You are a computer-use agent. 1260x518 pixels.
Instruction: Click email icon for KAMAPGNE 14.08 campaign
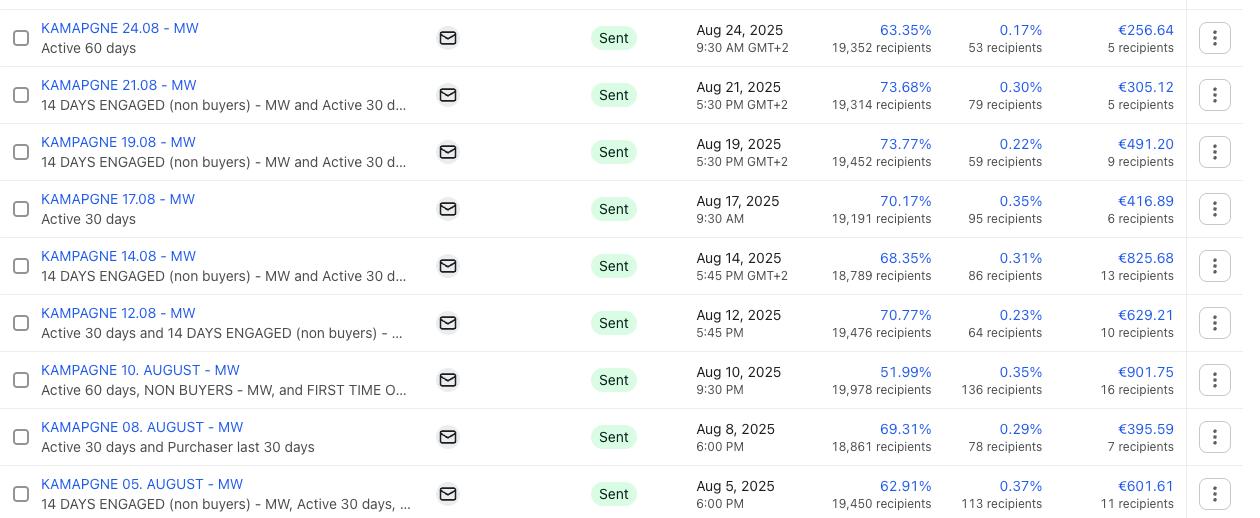[448, 266]
